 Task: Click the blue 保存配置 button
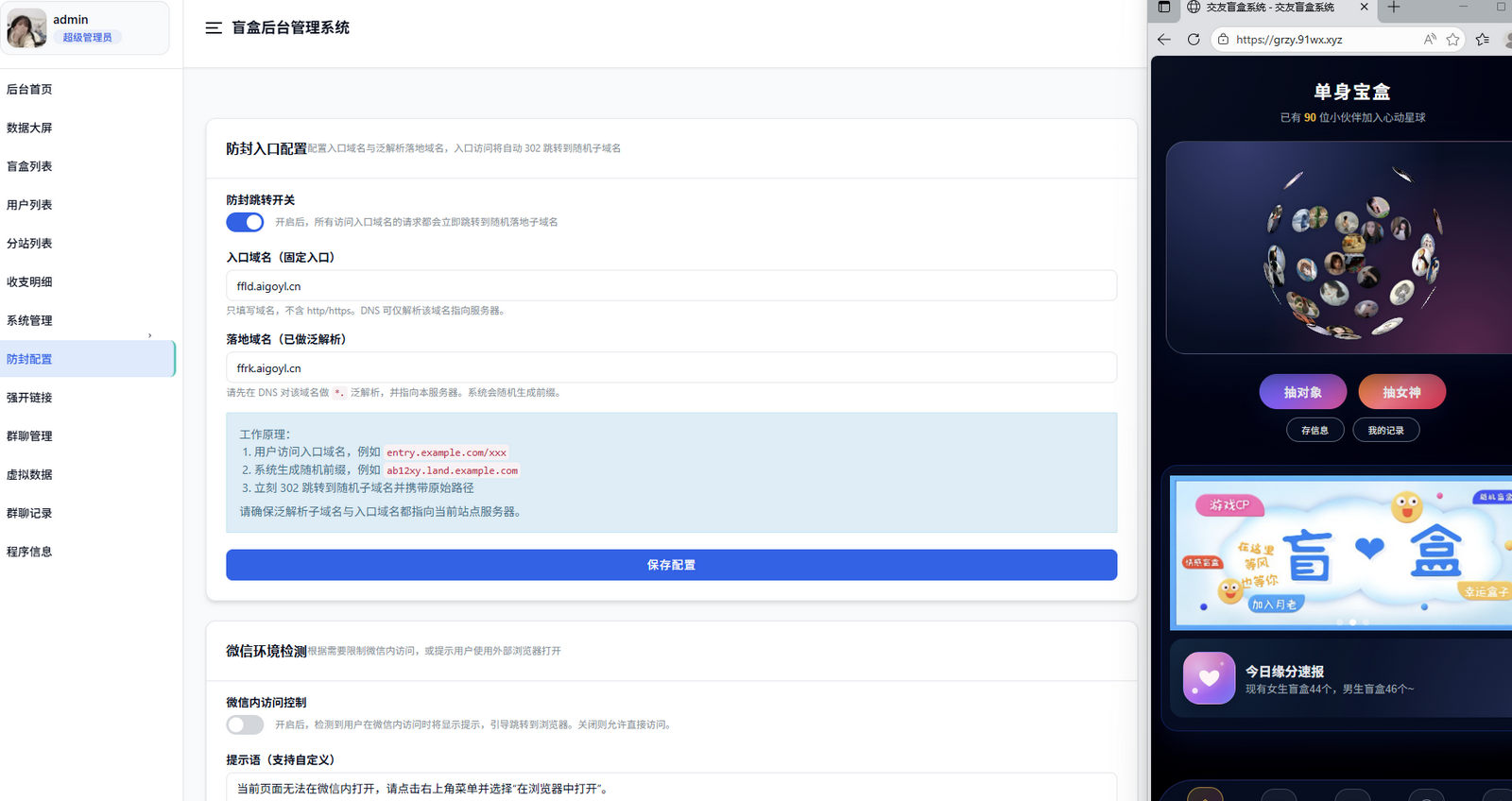(x=671, y=565)
